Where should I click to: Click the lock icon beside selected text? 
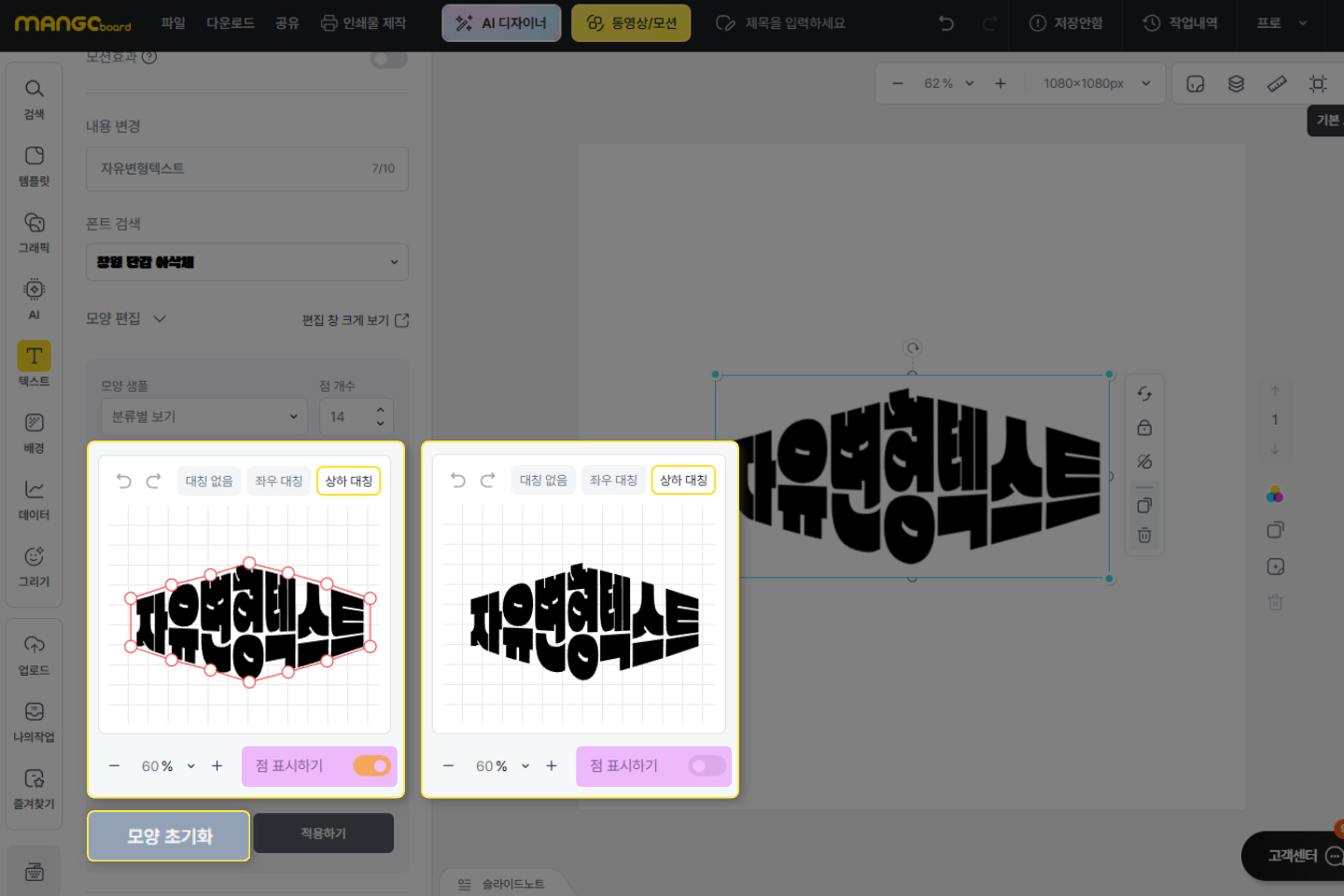(1144, 428)
